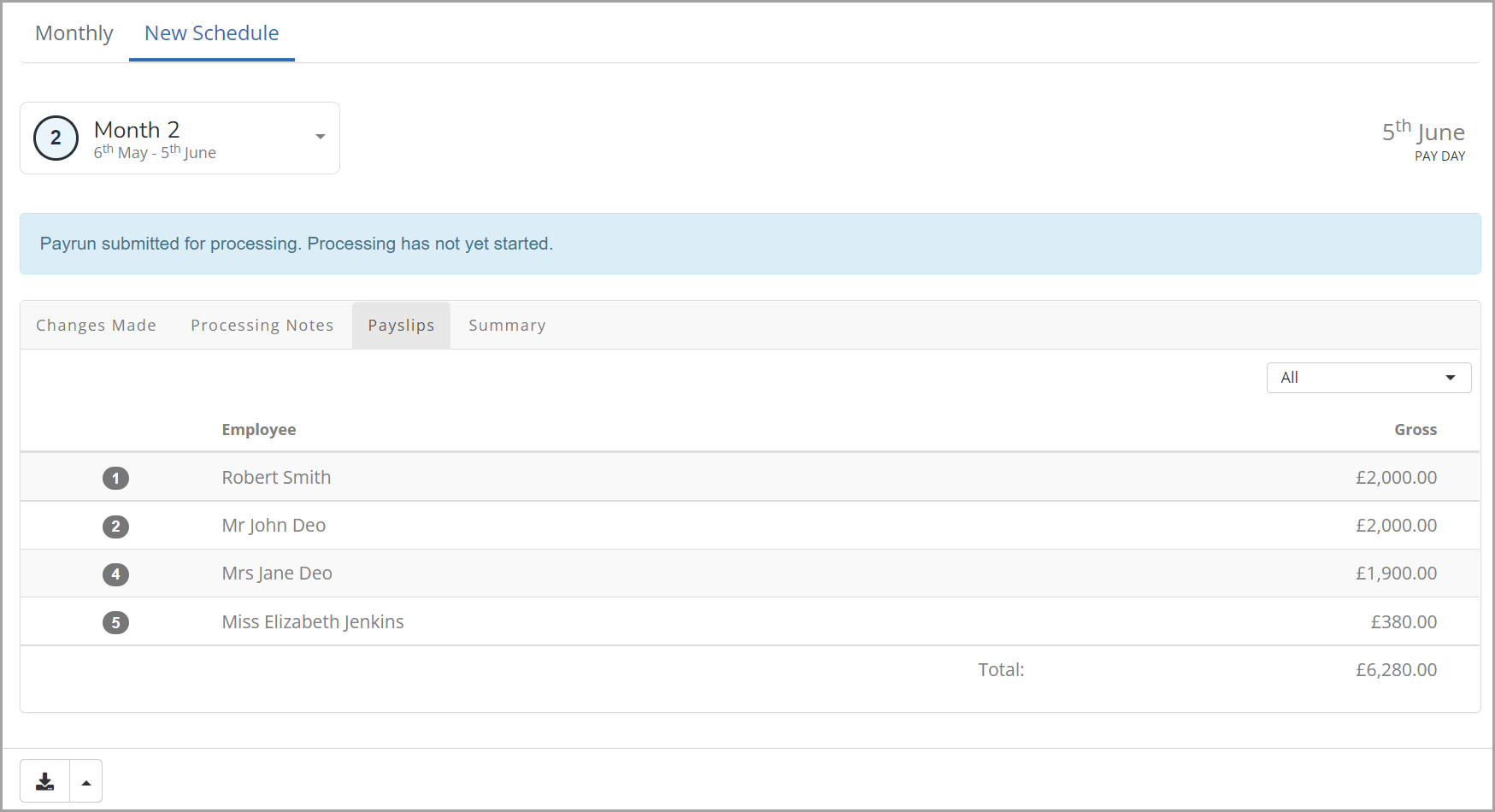This screenshot has width=1495, height=812.
Task: Click the download payslips icon
Action: tap(44, 780)
